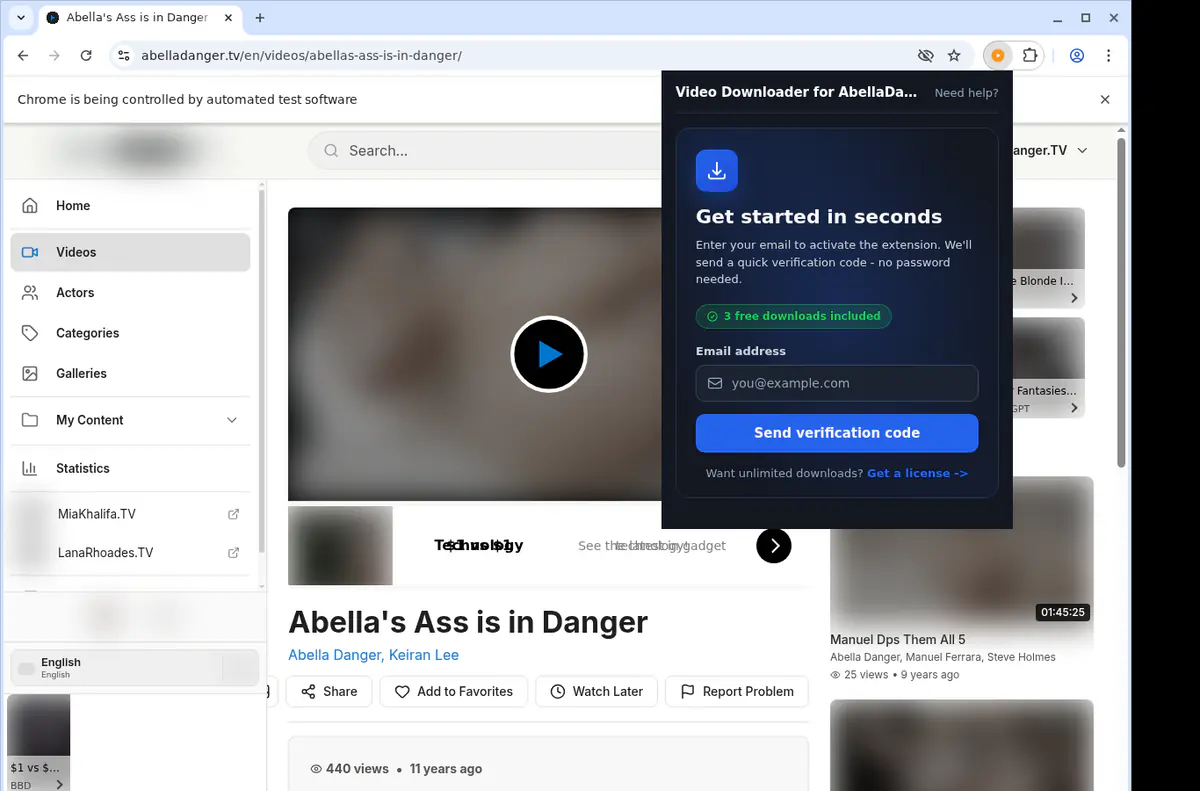Dismiss the automated test software infobar

pos(1105,100)
